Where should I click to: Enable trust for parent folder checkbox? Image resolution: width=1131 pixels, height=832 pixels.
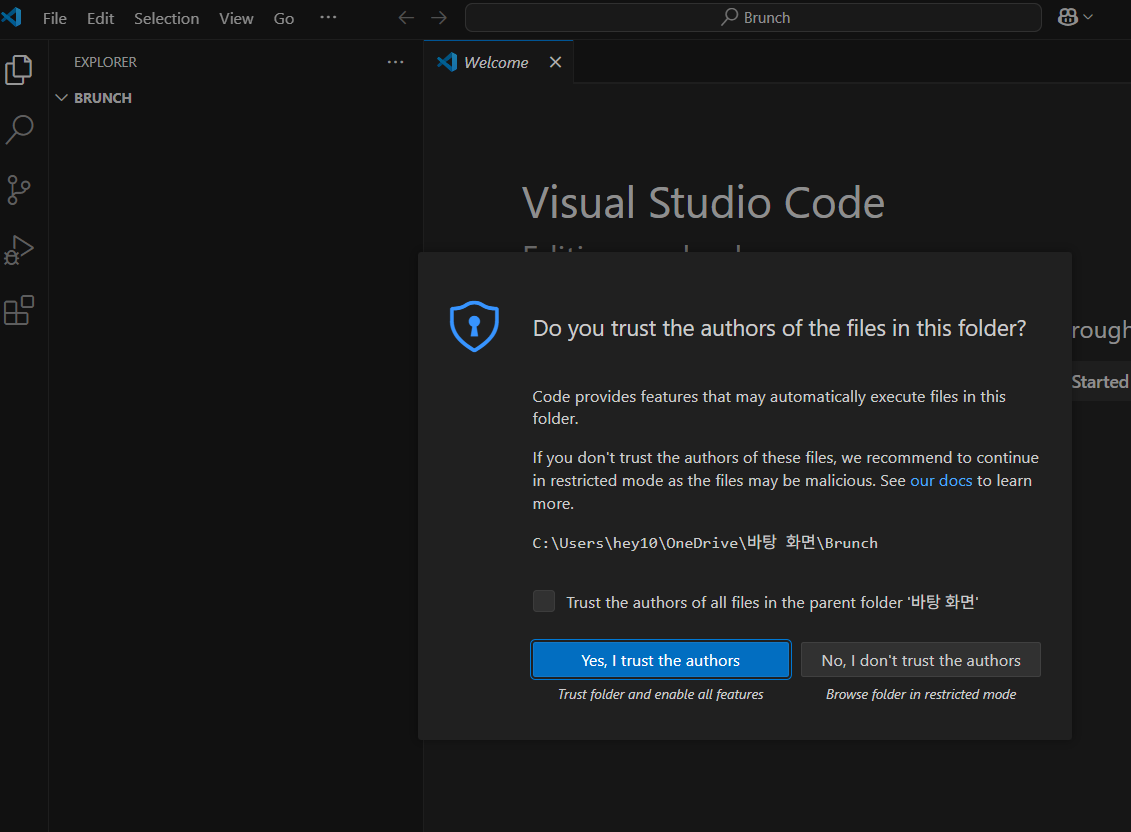544,601
